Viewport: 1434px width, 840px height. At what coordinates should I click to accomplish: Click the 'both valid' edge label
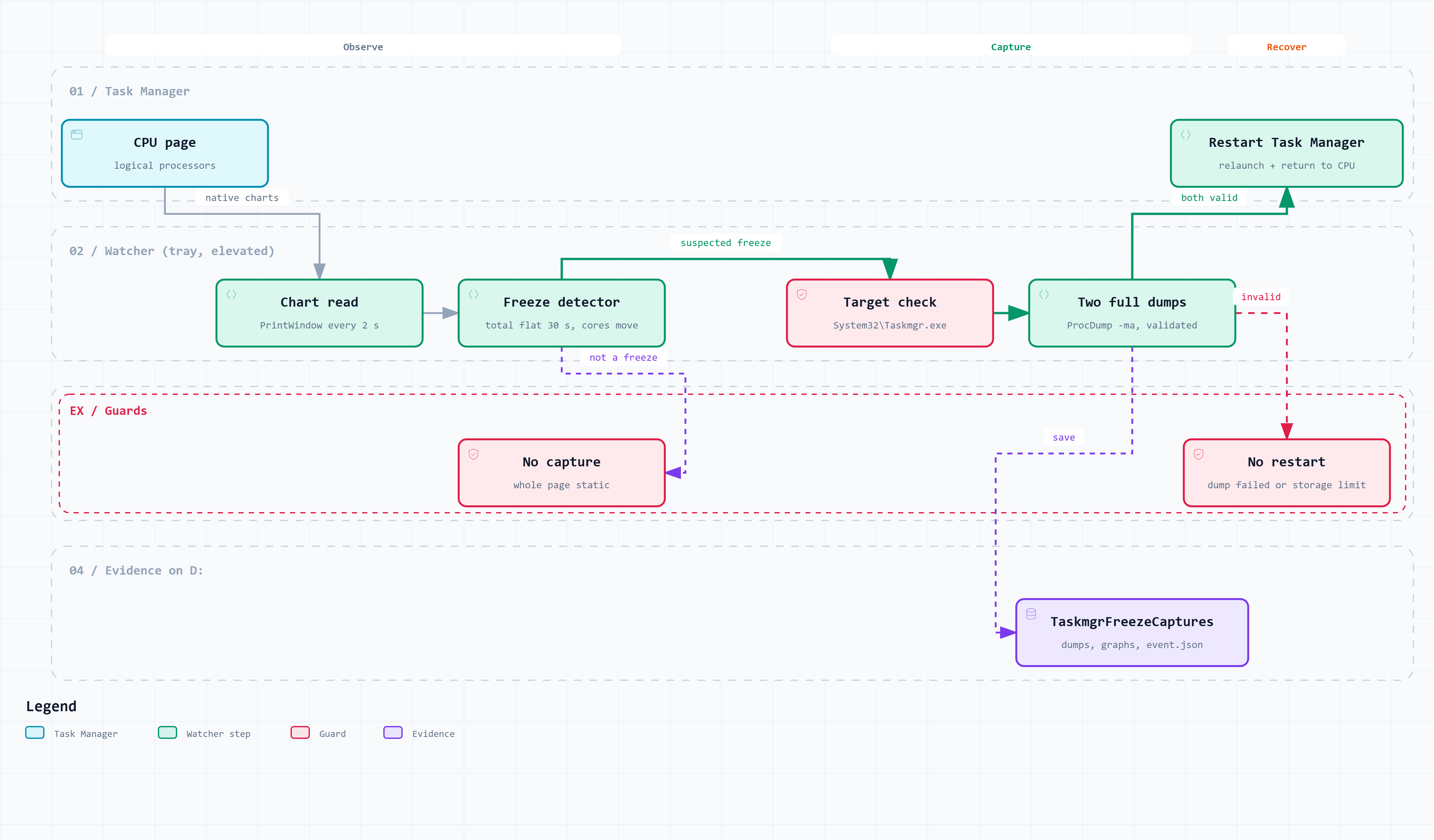tap(1209, 197)
